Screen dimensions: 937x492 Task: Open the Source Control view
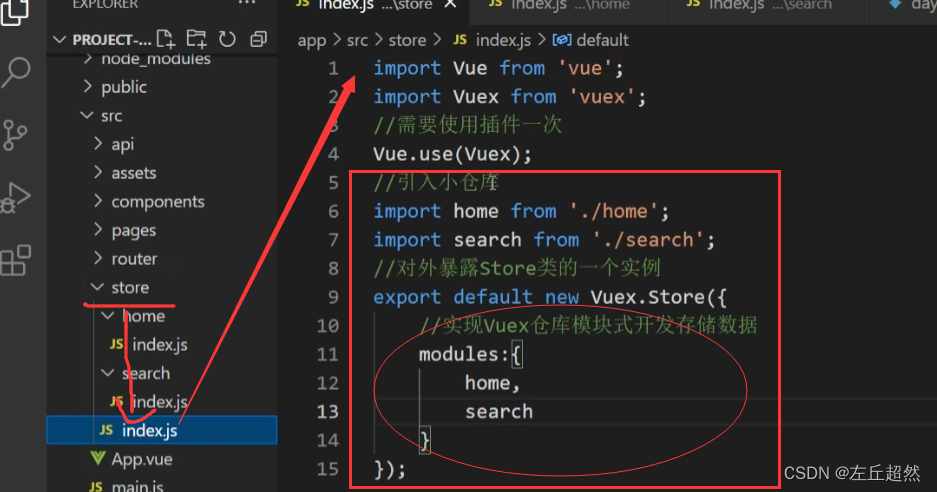pyautogui.click(x=15, y=135)
